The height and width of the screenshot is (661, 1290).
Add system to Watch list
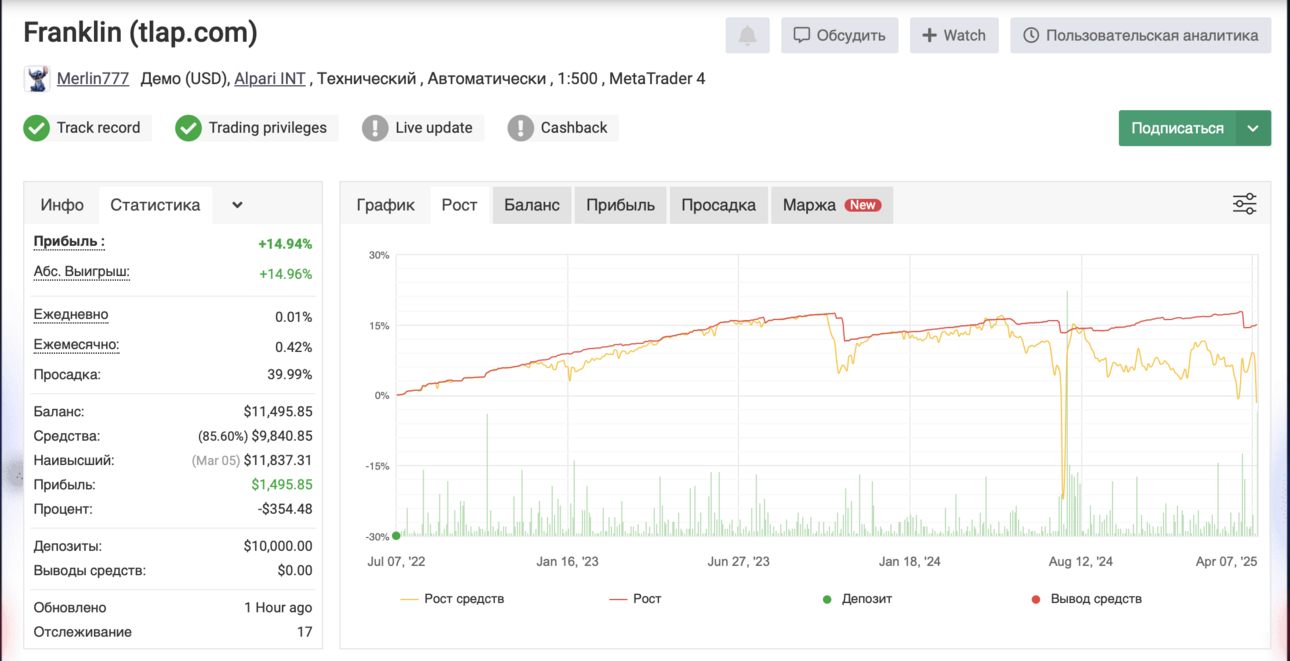coord(954,35)
